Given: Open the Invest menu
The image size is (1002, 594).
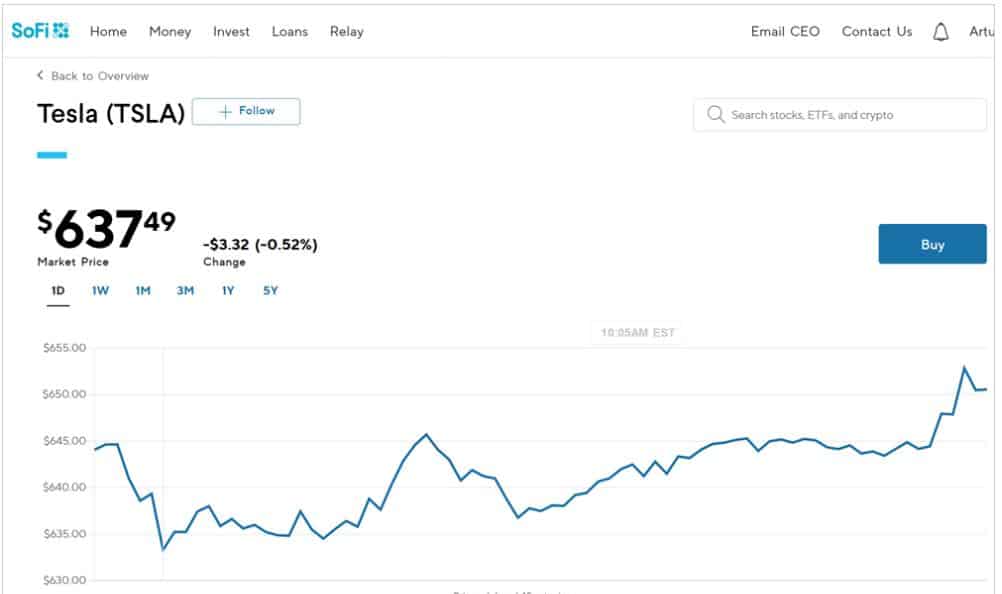Looking at the screenshot, I should pos(231,31).
